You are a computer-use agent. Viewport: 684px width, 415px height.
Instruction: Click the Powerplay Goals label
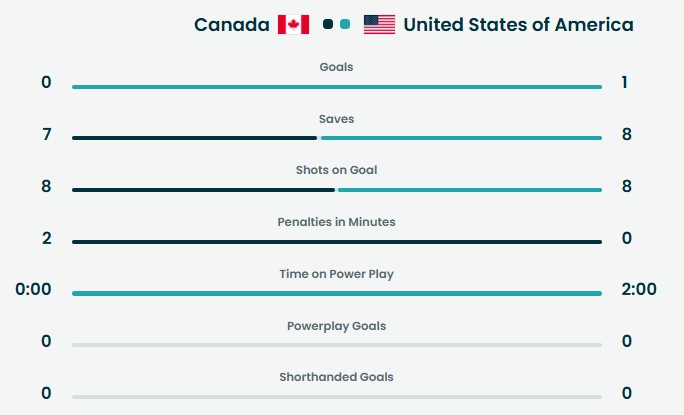[336, 326]
